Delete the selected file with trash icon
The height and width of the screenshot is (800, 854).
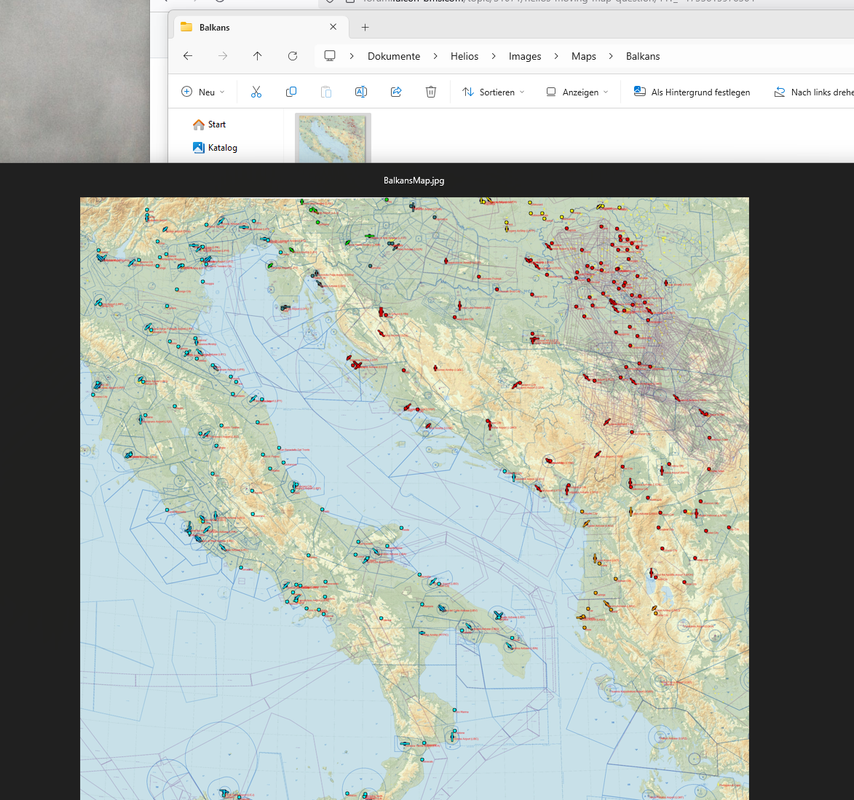pos(431,92)
